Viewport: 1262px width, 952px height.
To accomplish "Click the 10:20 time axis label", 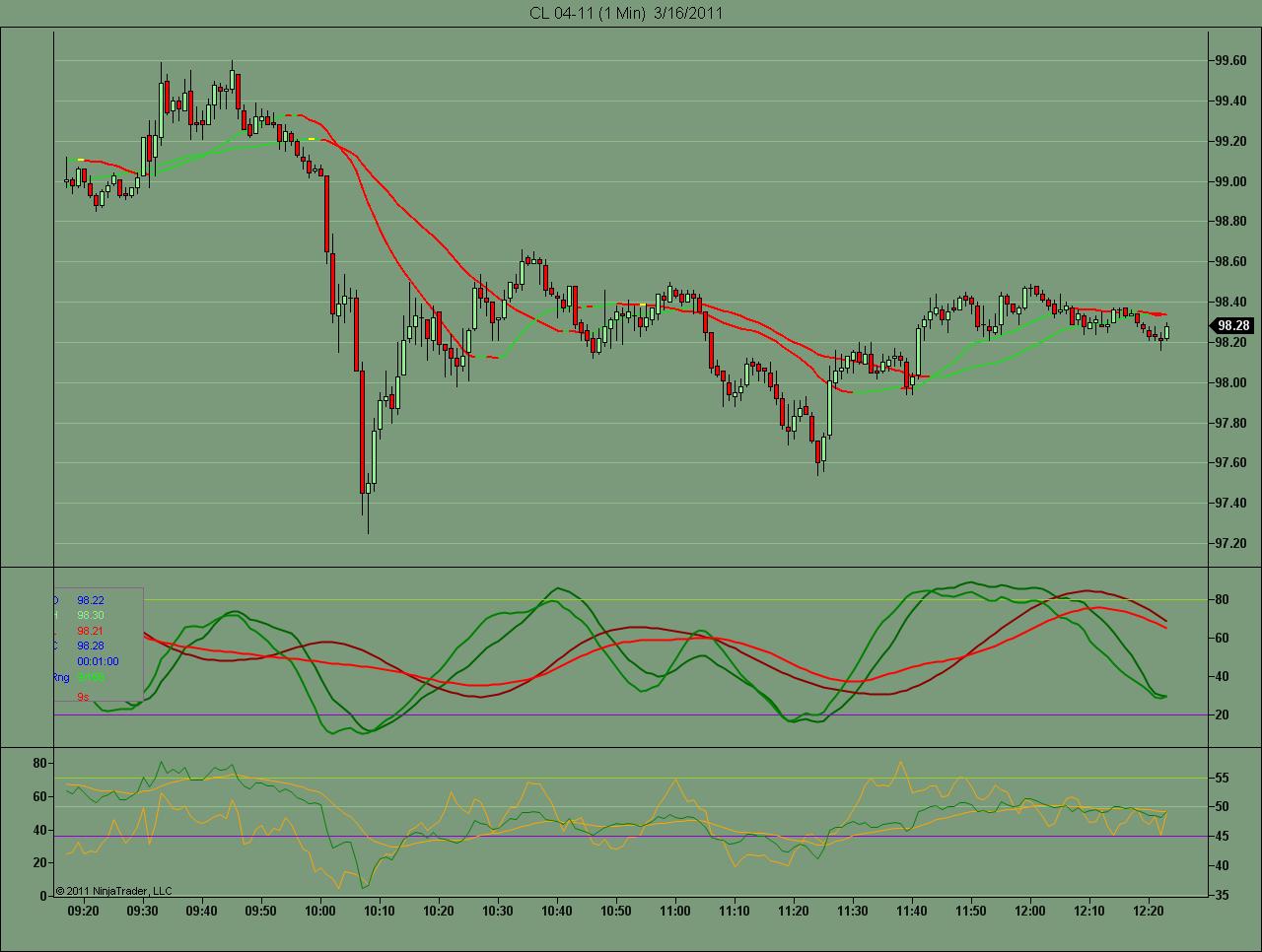I will (x=439, y=912).
